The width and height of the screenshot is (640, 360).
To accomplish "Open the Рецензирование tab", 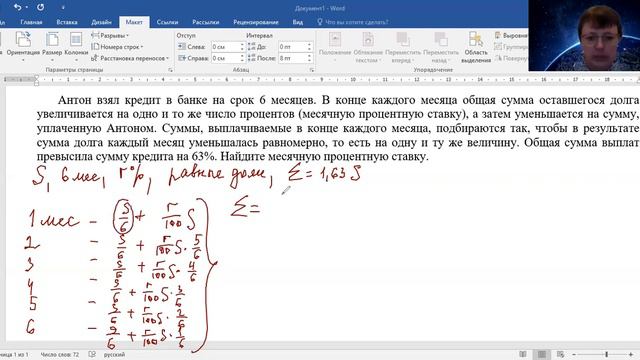I will tap(256, 22).
